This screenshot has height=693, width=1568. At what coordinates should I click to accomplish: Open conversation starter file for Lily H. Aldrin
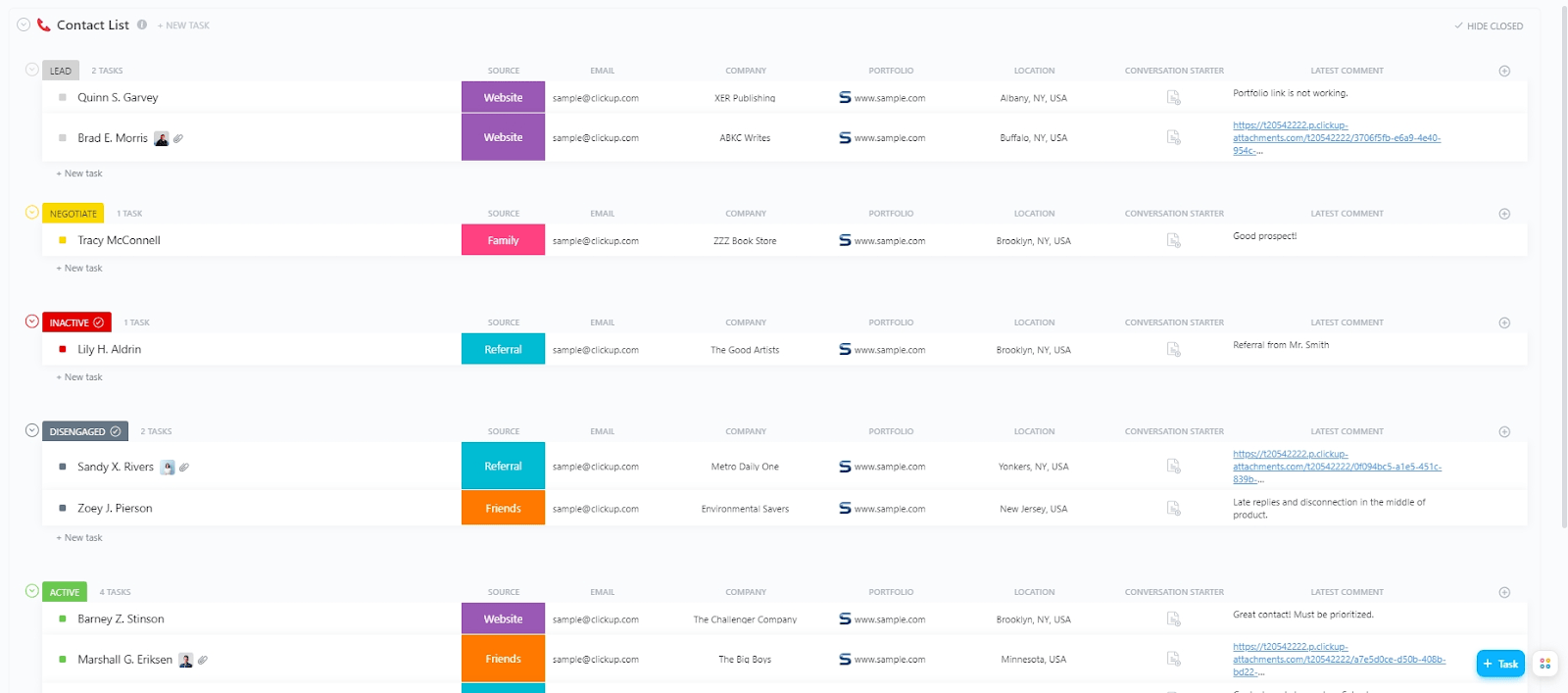point(1173,349)
